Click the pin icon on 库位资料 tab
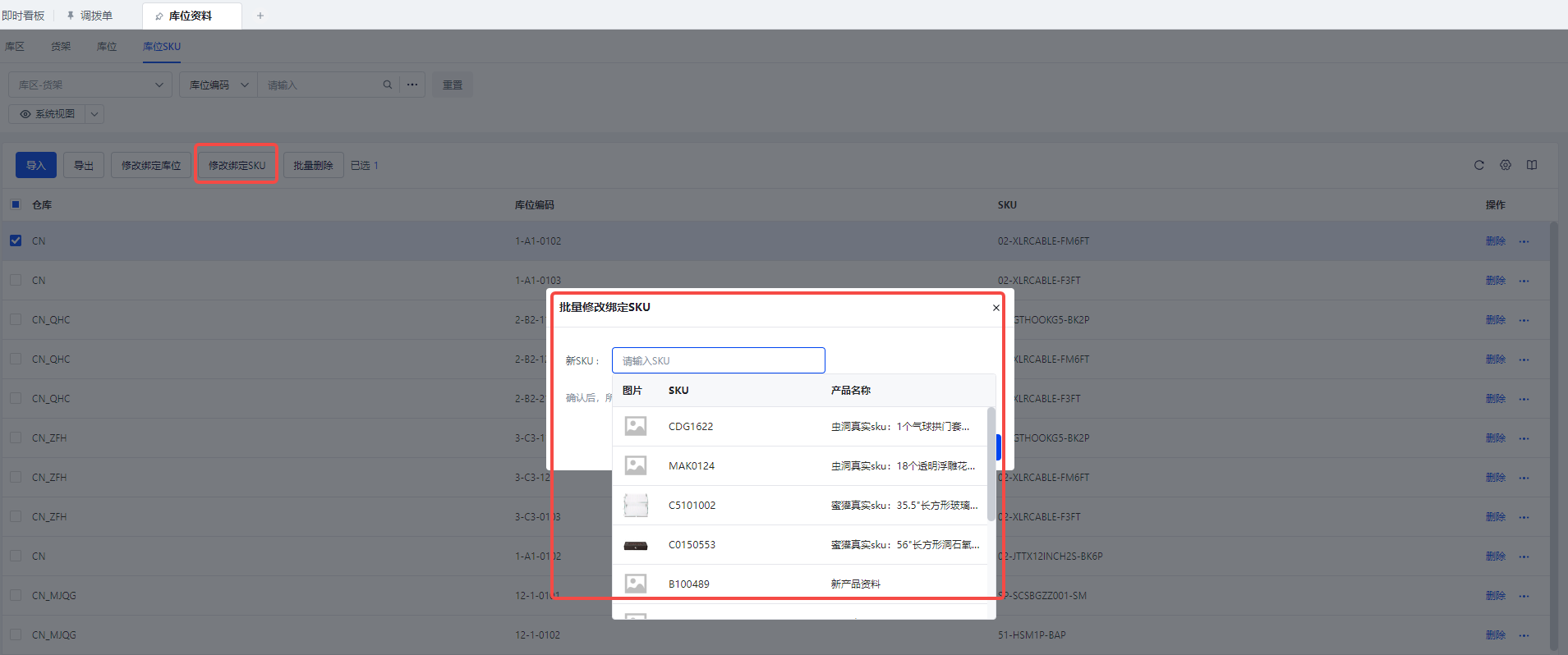The height and width of the screenshot is (655, 1568). point(159,16)
